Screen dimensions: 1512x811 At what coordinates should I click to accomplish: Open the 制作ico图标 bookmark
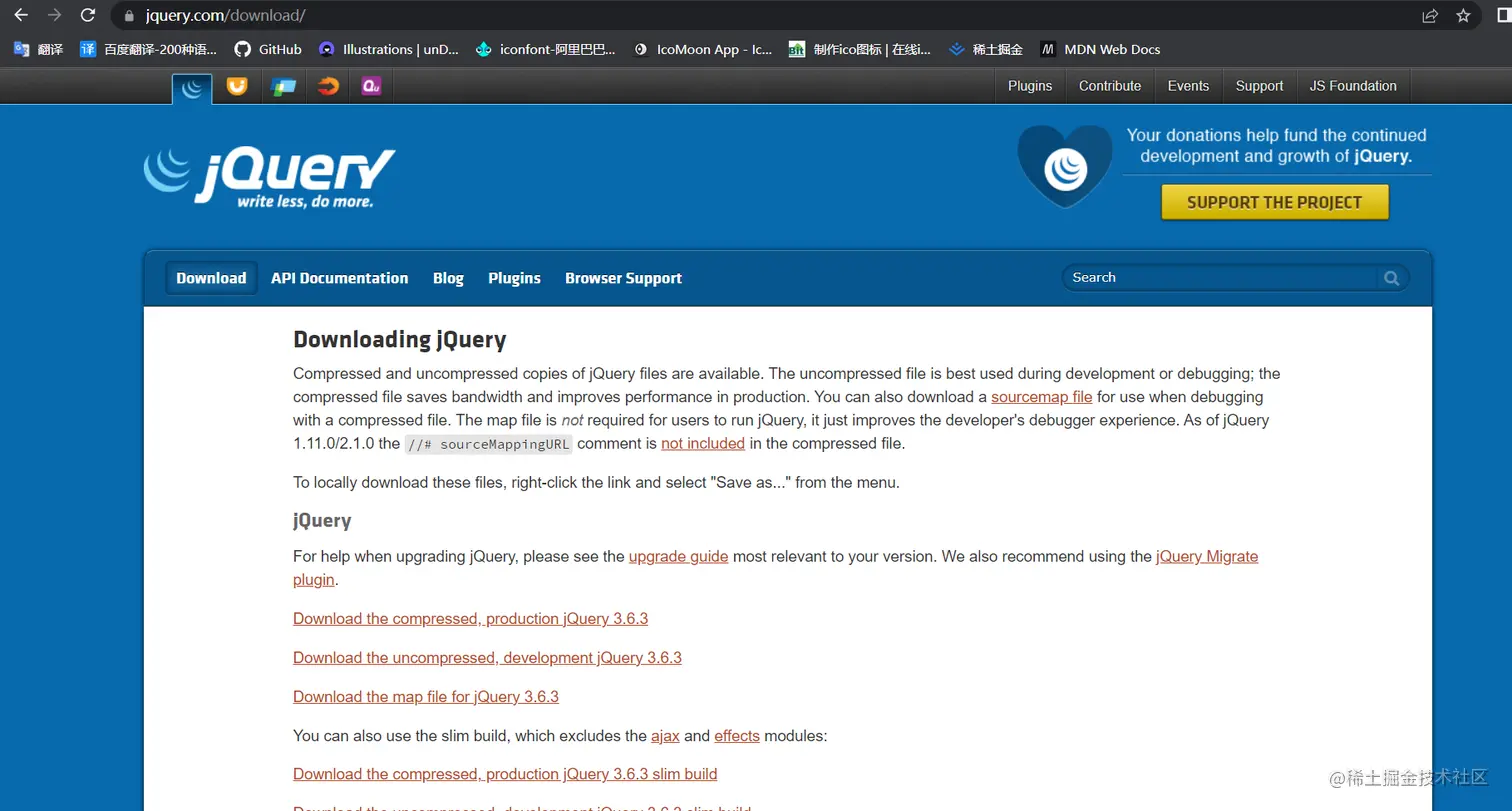(x=860, y=49)
